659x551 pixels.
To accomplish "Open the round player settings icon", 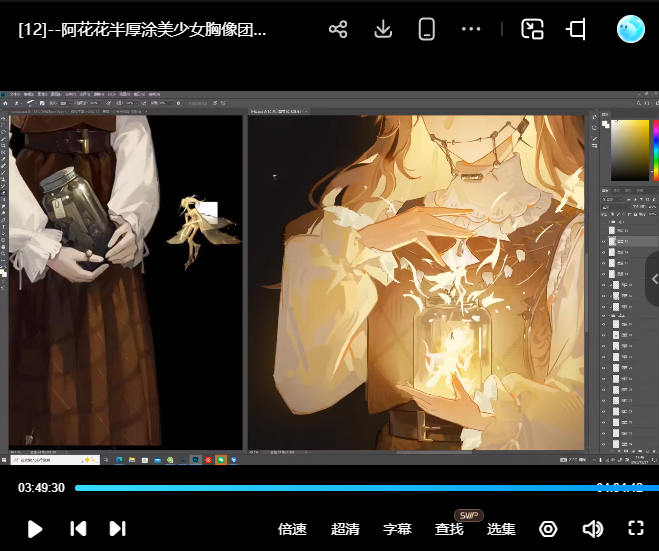I will pos(548,529).
